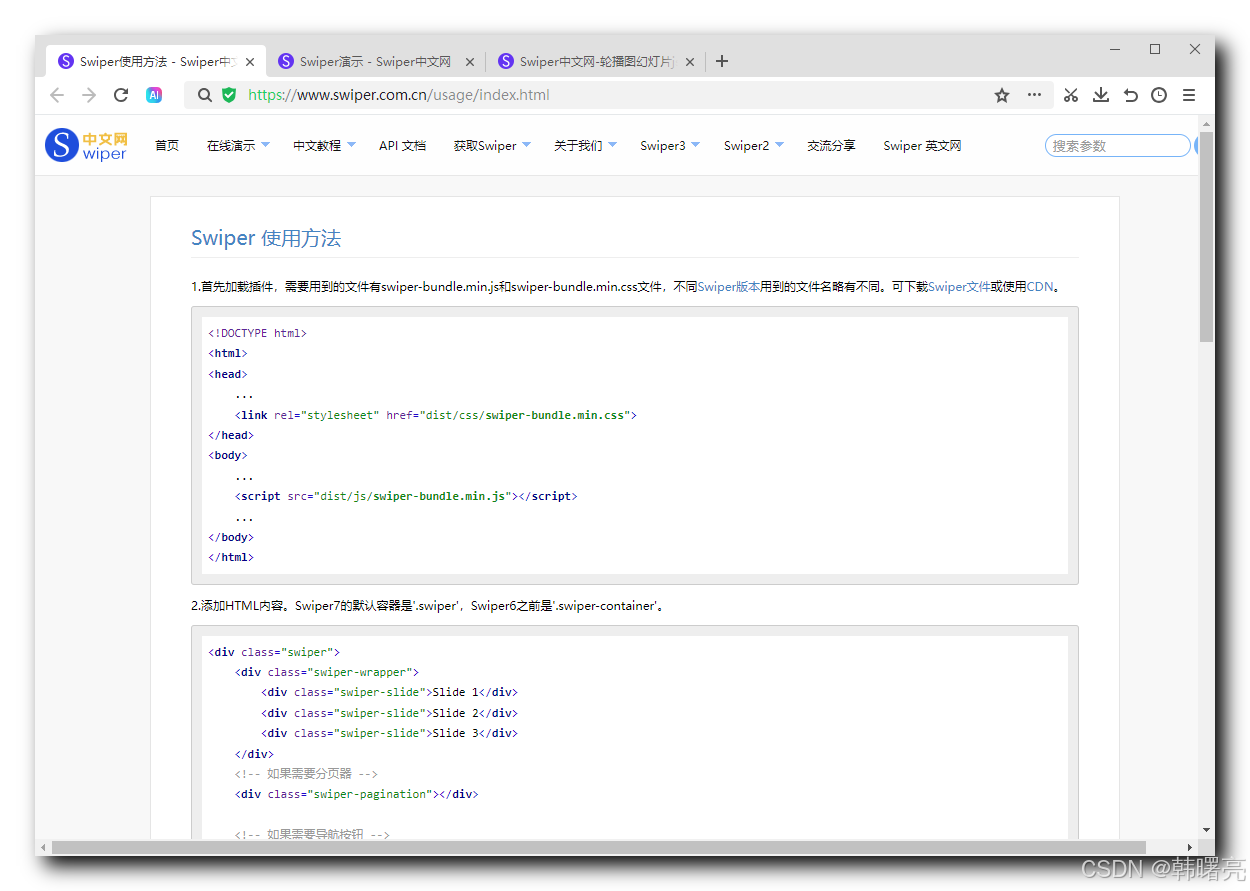Expand the 关于我们 dropdown menu

(x=585, y=146)
